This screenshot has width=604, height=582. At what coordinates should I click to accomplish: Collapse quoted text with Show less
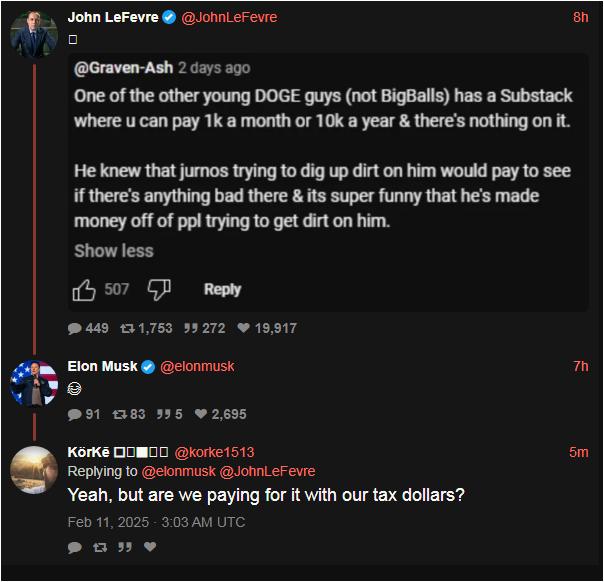coord(113,251)
